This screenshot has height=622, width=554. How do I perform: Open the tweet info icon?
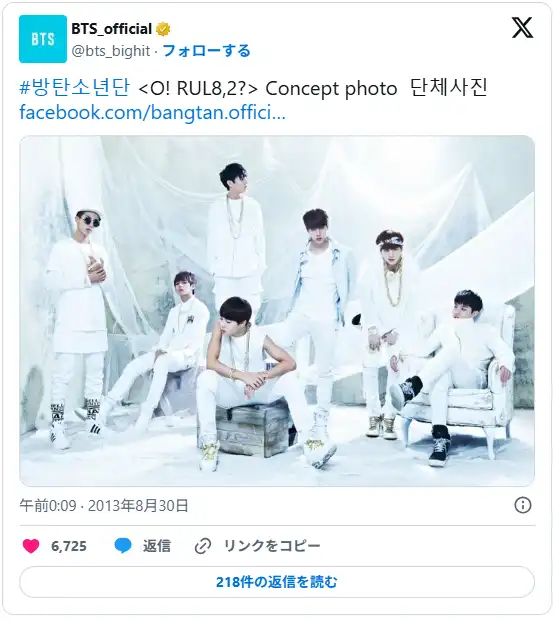(522, 505)
